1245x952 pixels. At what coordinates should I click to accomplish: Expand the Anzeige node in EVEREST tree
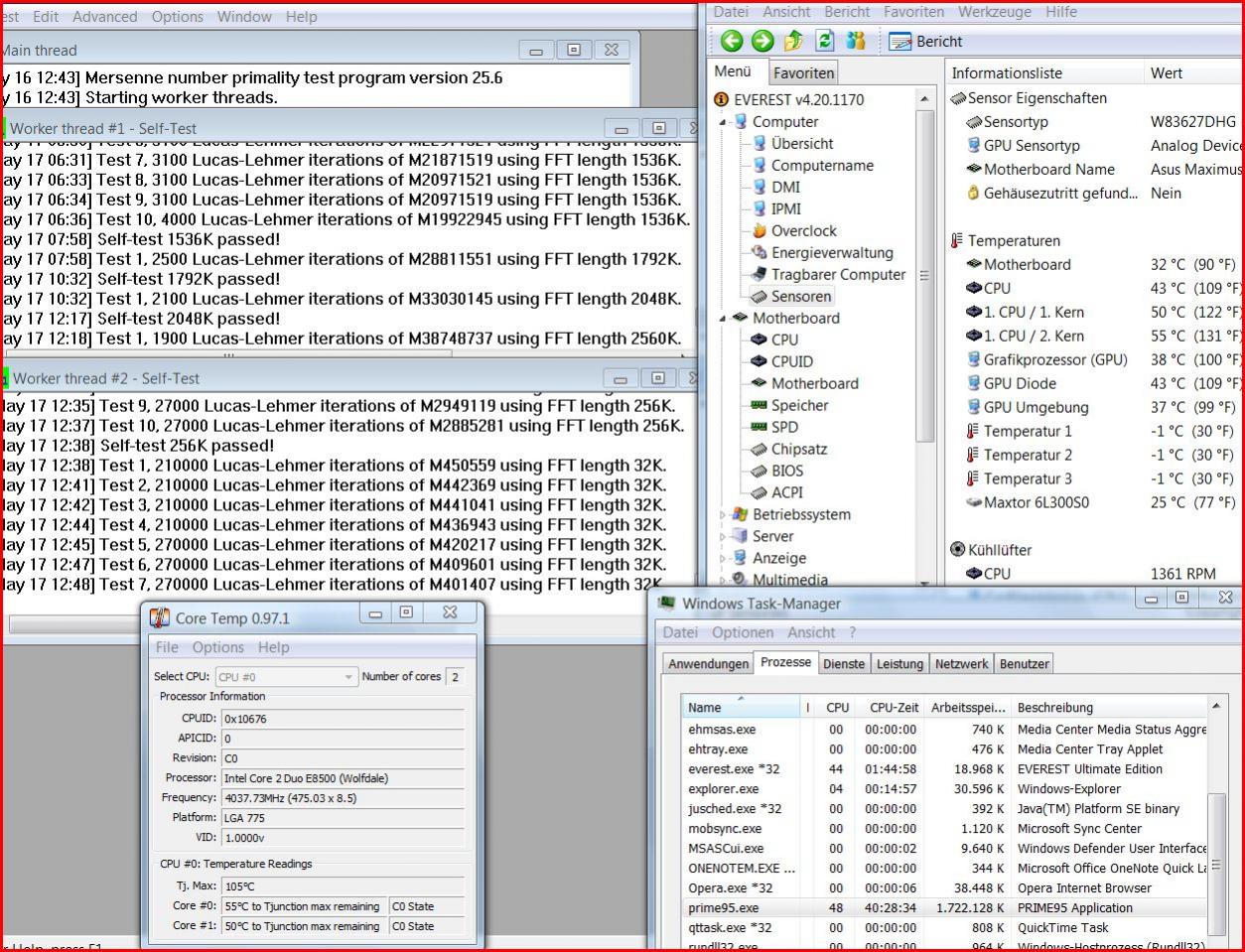click(x=723, y=559)
